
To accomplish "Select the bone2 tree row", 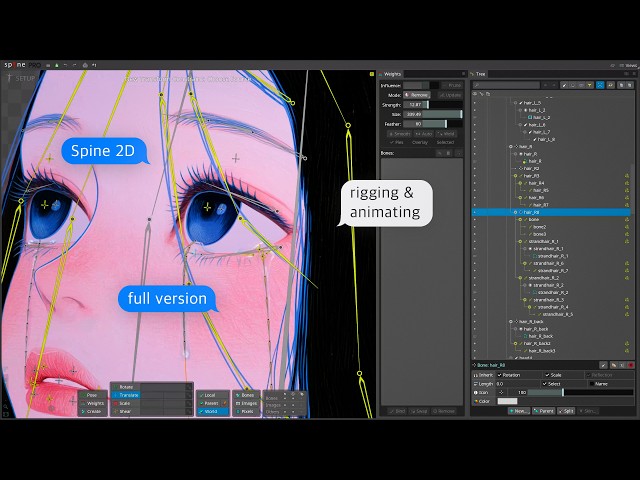I will 551,227.
